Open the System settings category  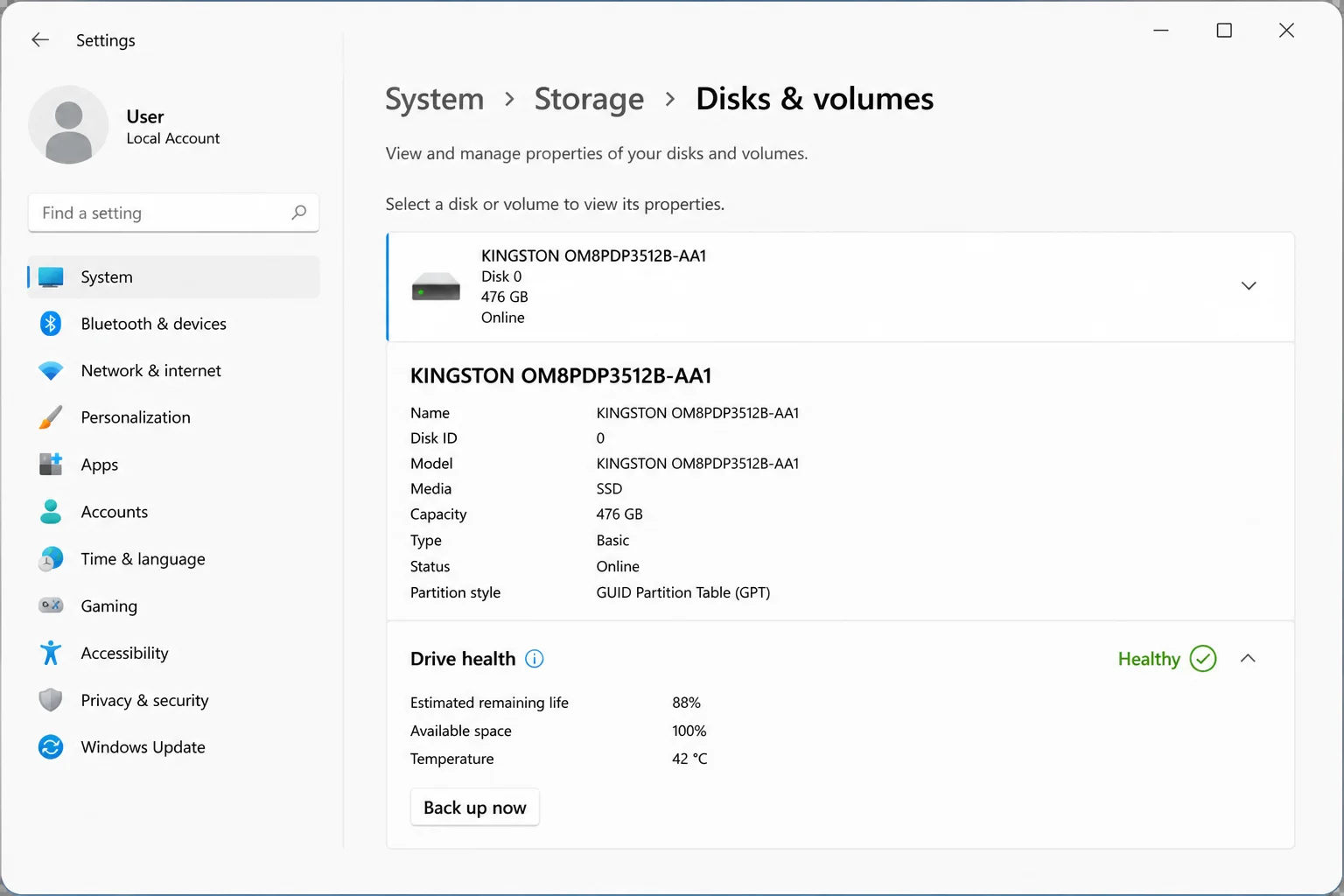(x=174, y=277)
